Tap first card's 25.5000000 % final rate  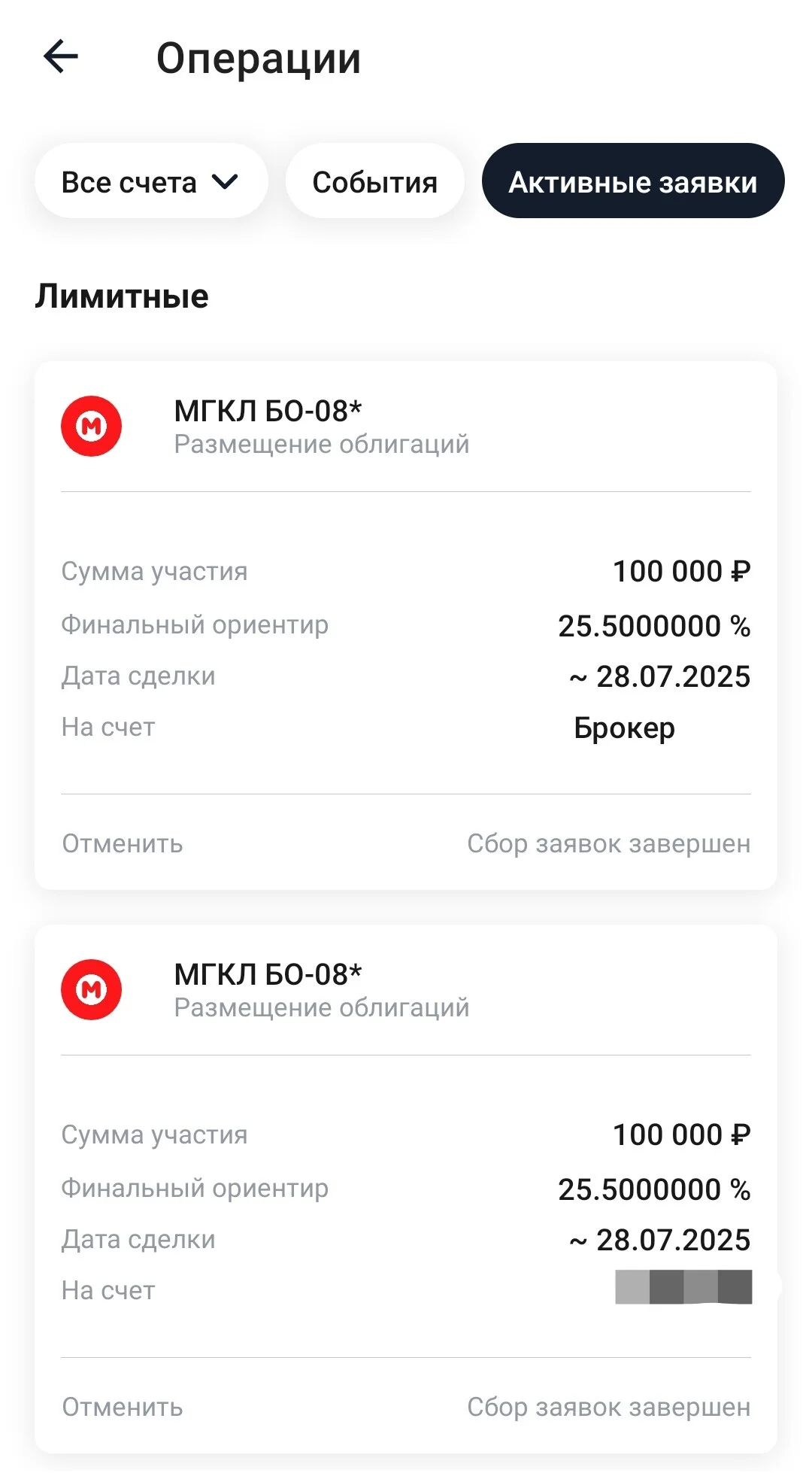coord(654,626)
